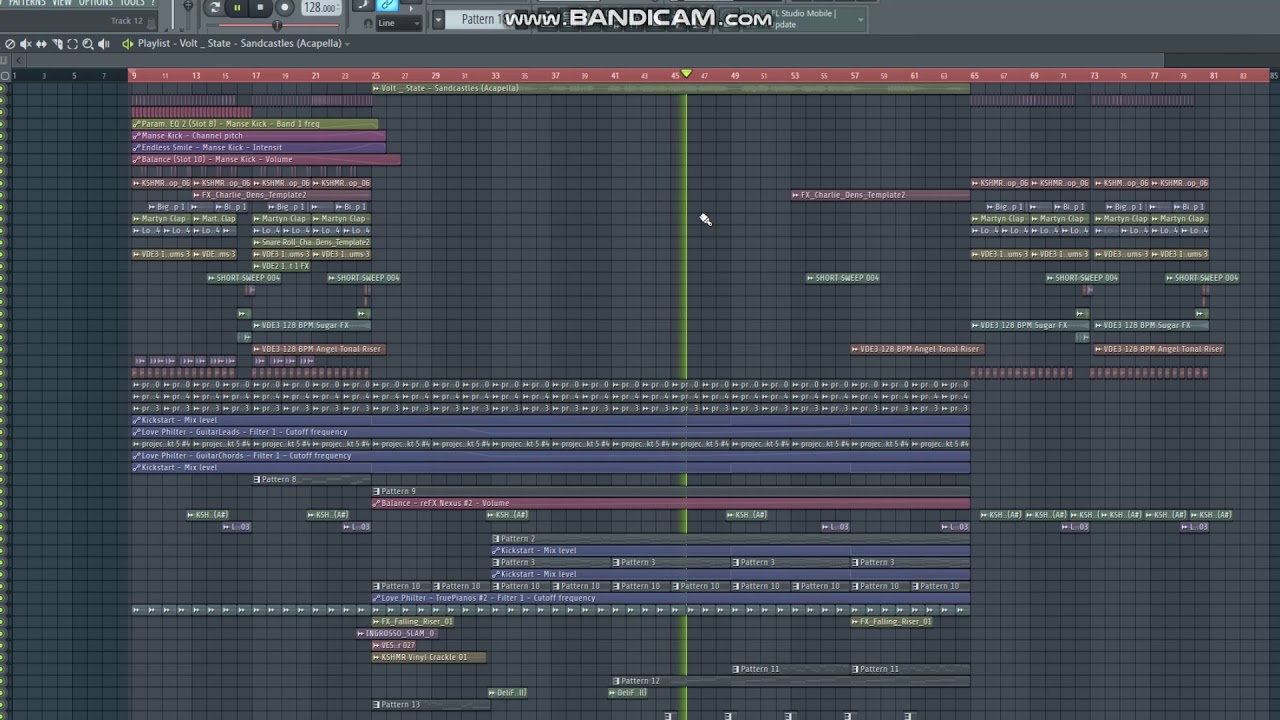Click the song position slider knob

277,25
